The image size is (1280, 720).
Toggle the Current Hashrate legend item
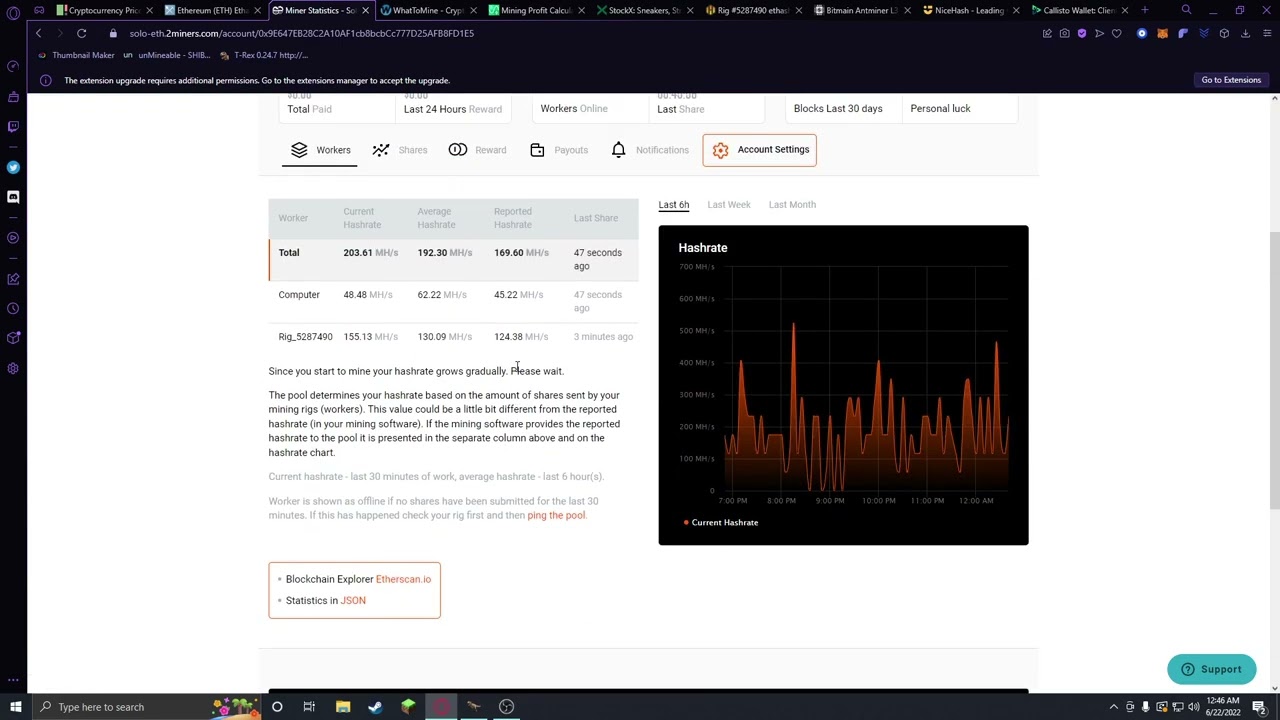pos(721,522)
